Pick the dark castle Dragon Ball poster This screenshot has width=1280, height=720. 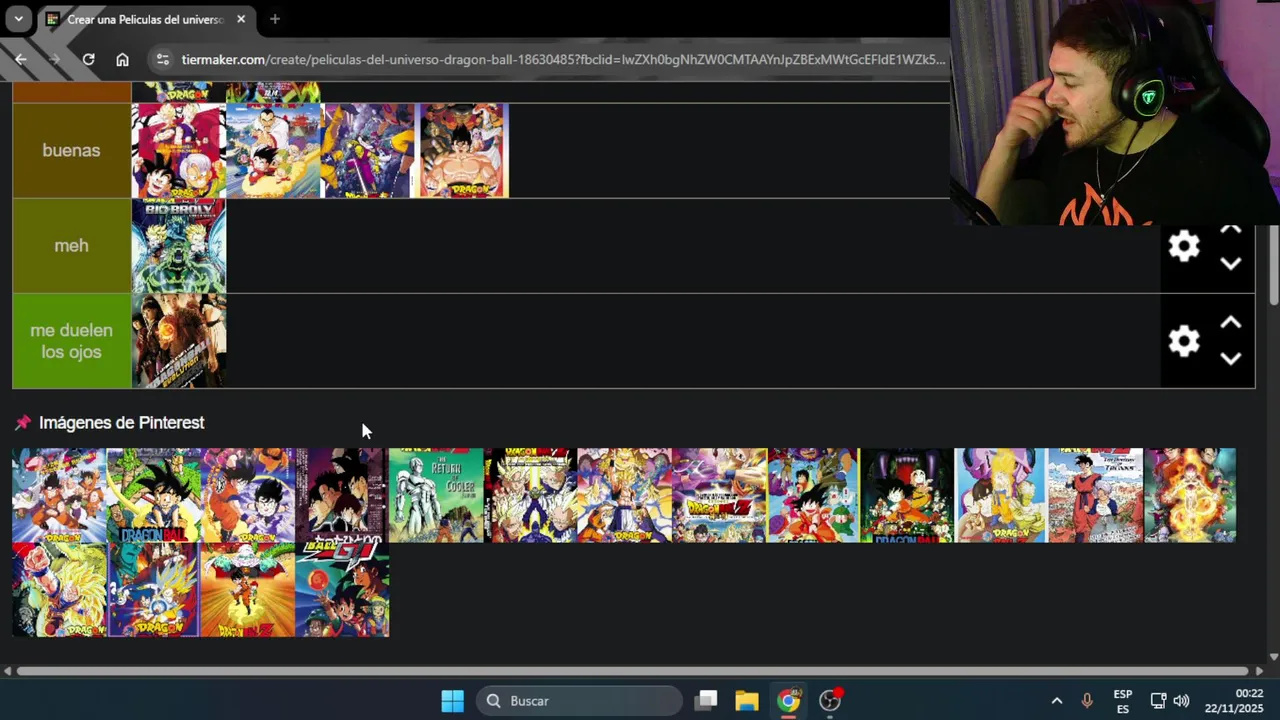(907, 495)
